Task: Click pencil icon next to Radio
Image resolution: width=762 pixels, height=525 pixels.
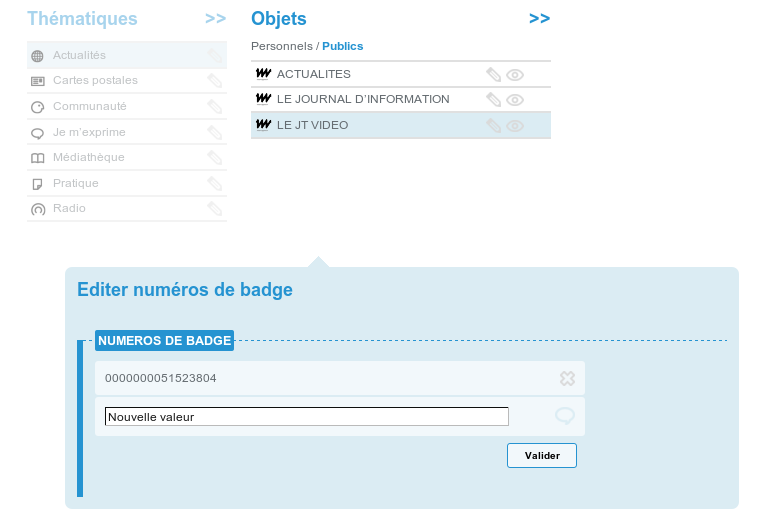Action: (215, 209)
